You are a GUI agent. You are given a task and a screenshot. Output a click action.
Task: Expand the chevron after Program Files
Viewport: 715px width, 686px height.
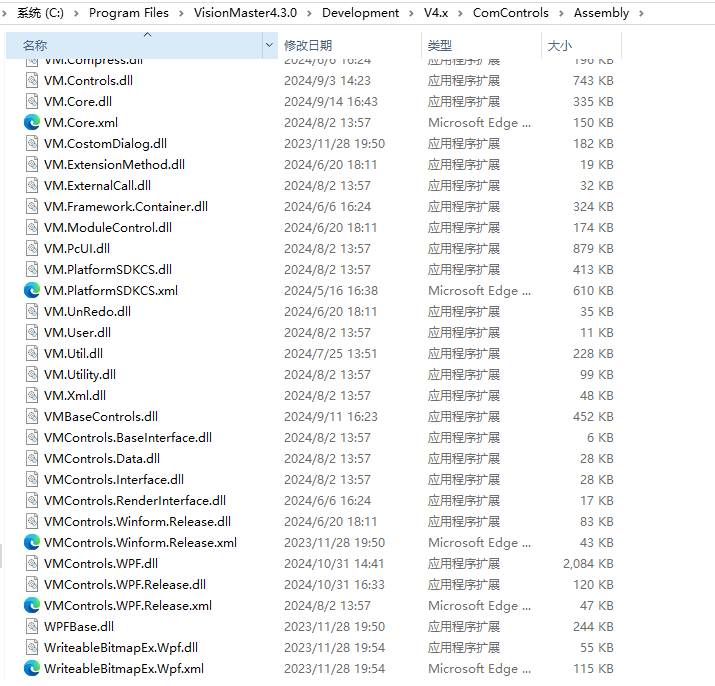[x=181, y=13]
